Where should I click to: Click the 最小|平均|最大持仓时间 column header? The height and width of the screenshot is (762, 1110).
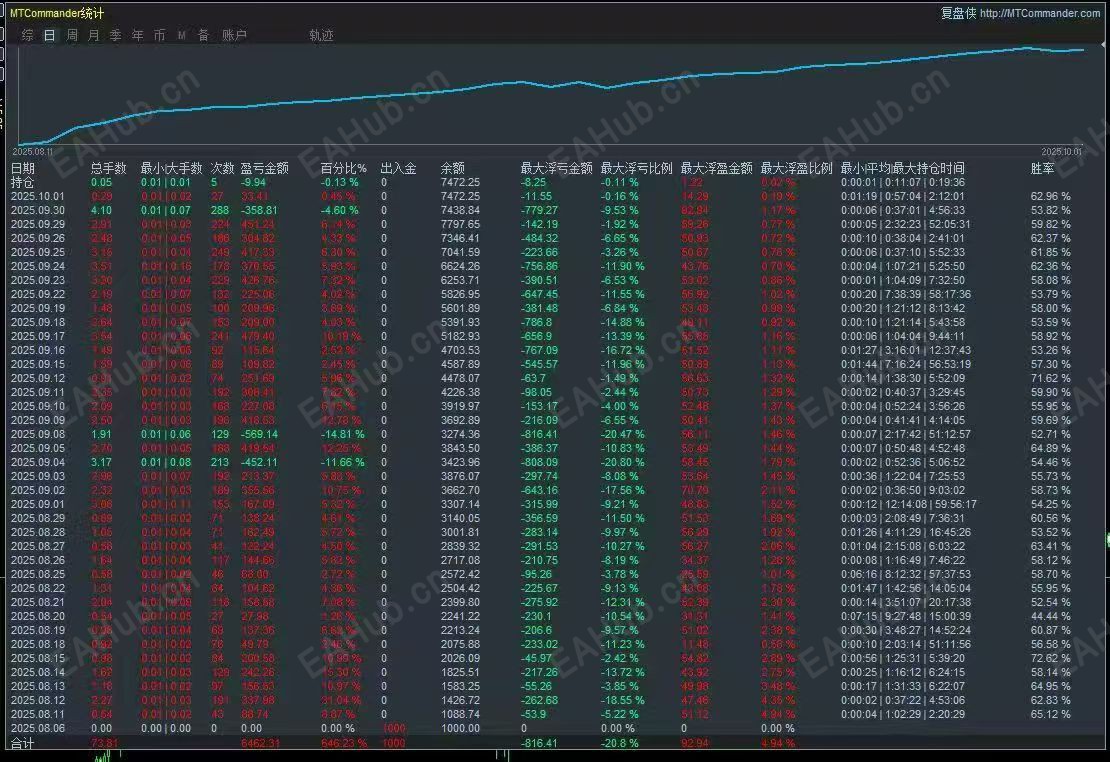903,169
